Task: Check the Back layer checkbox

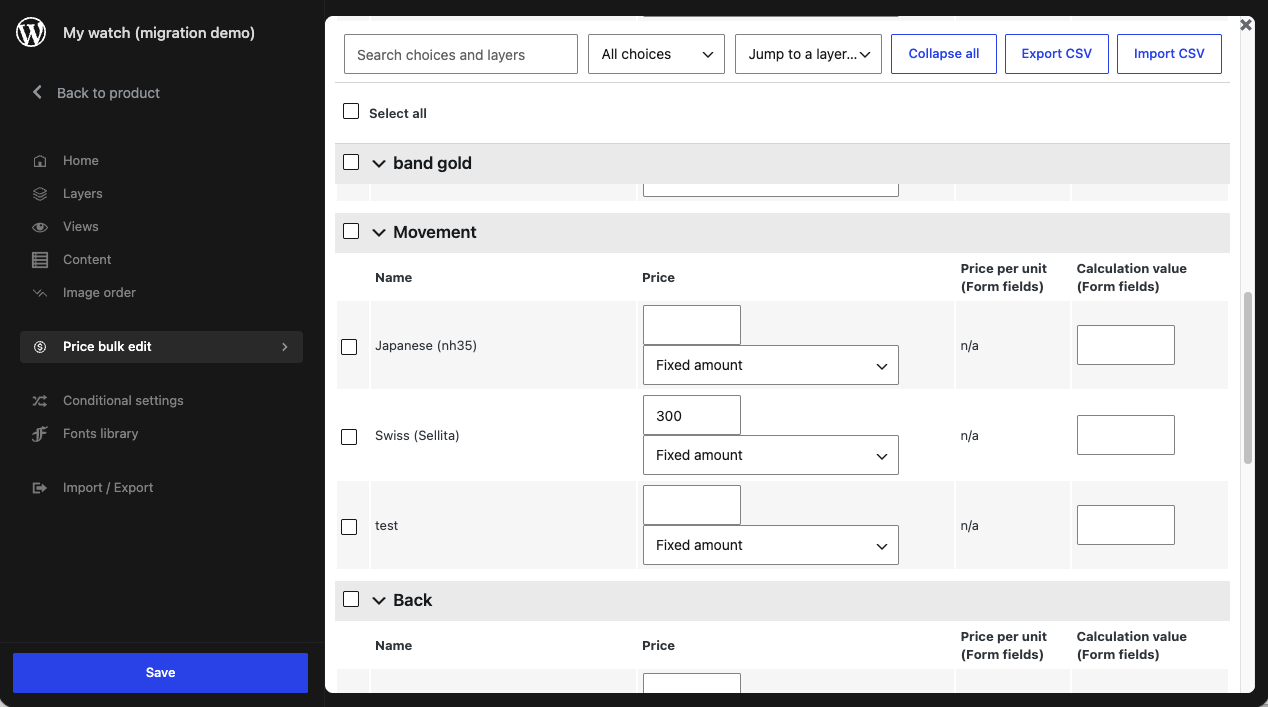Action: pos(351,599)
